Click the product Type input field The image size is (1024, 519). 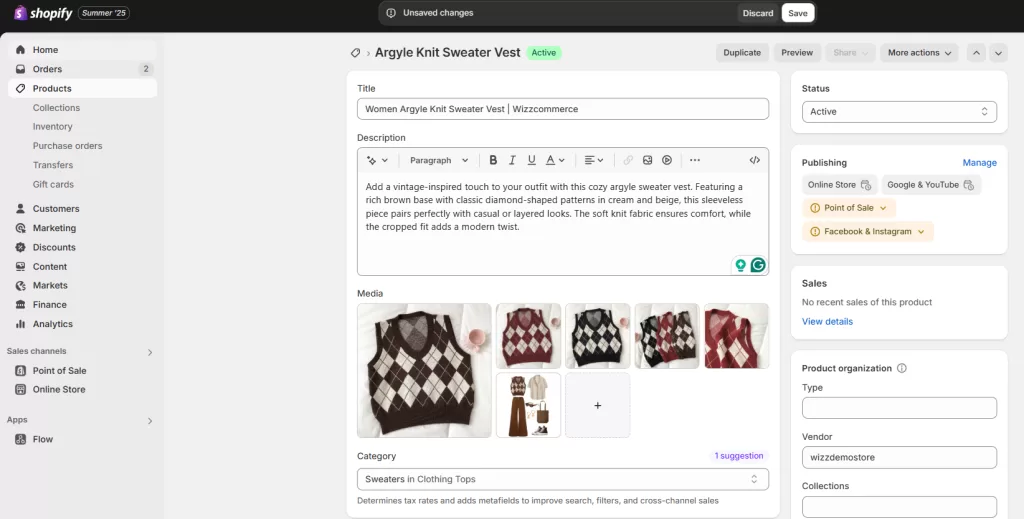coord(899,408)
